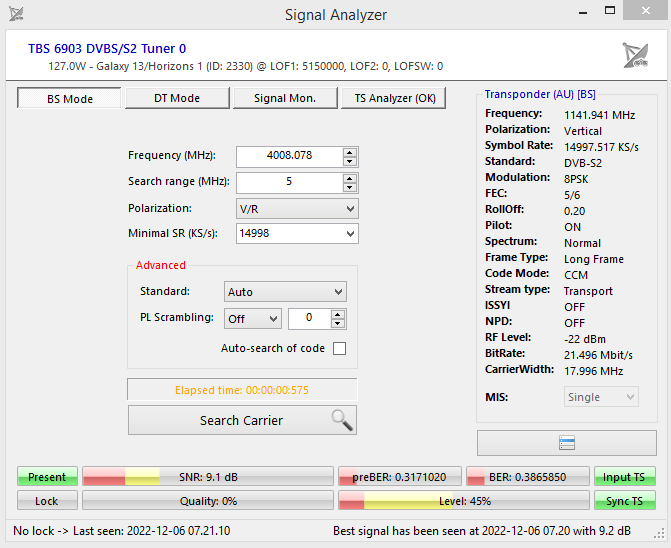Click the PL Scrambling code number field
The height and width of the screenshot is (548, 671).
(310, 319)
